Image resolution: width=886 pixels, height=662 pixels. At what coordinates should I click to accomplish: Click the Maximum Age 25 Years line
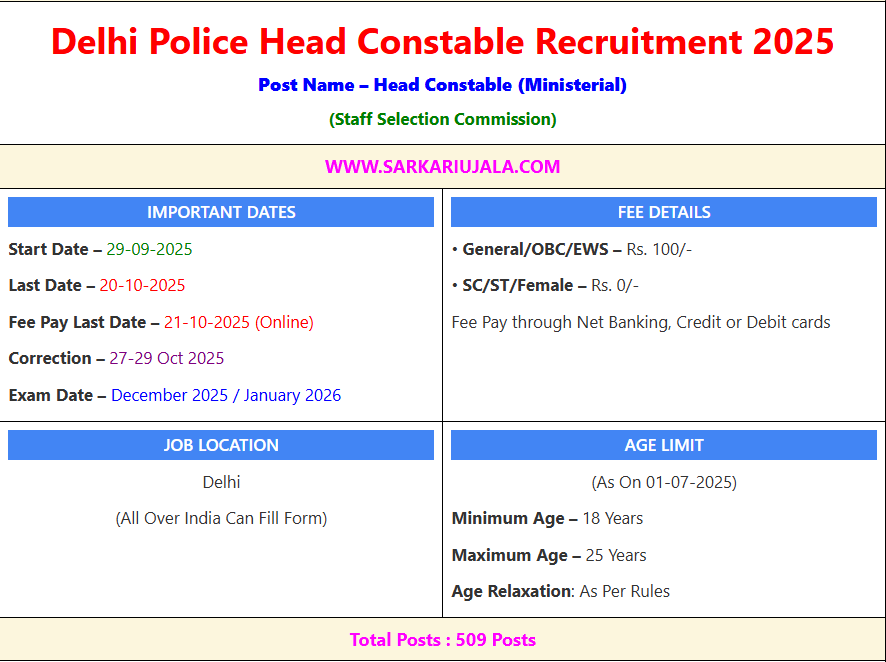tap(549, 555)
